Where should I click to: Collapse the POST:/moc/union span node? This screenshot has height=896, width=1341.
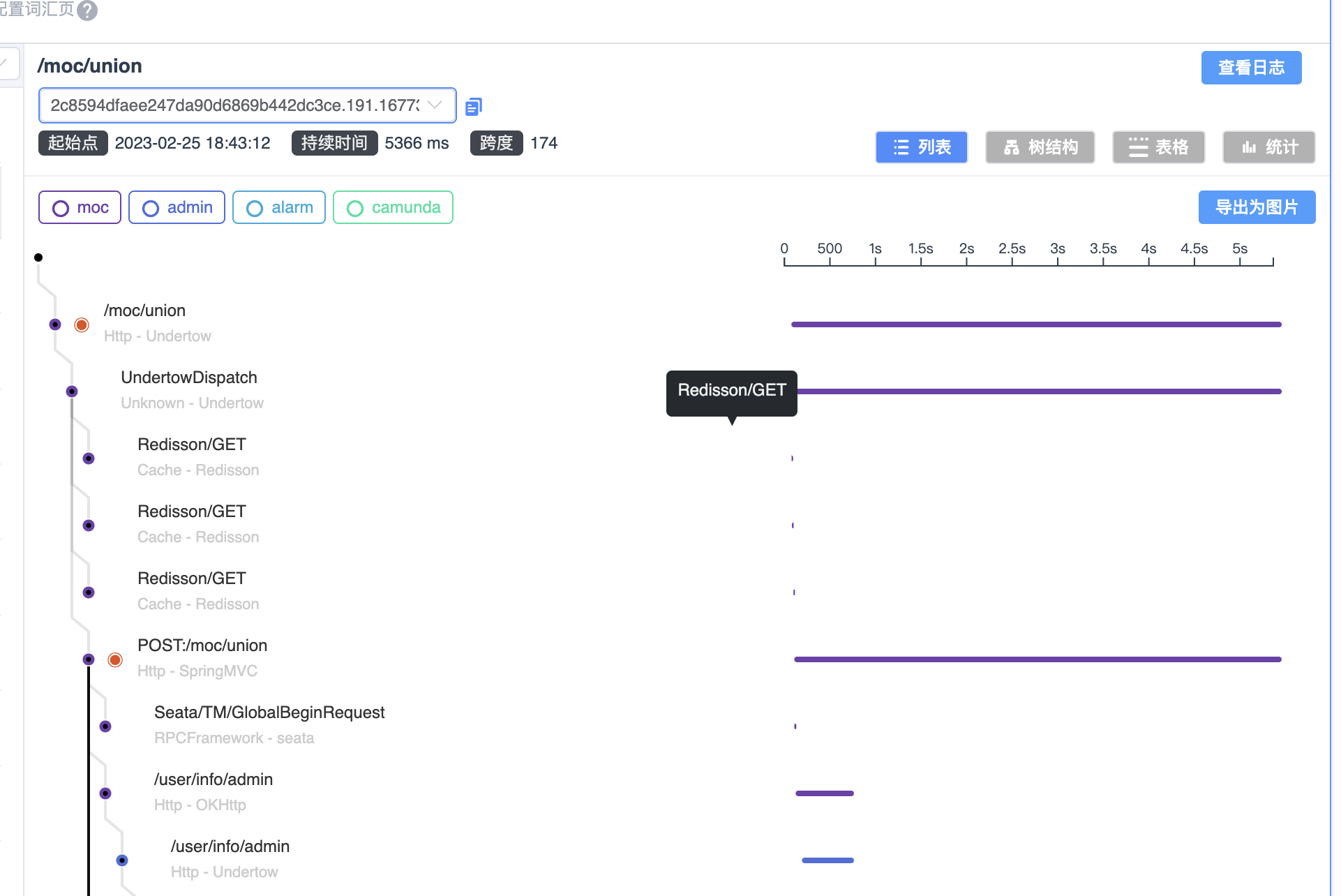coord(89,659)
